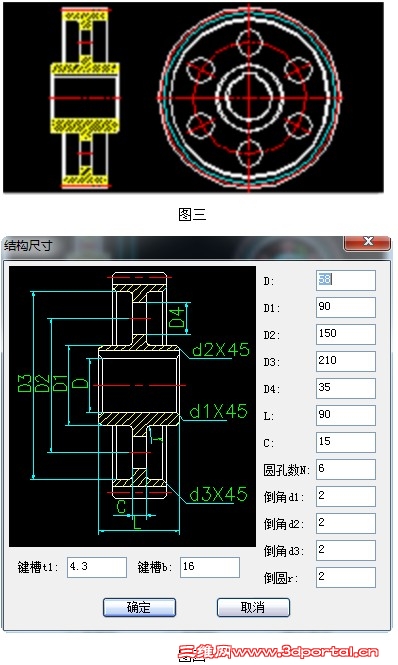Viewport: 398px width, 665px height.
Task: Click the 键槽t1 label
Action: tap(38, 567)
